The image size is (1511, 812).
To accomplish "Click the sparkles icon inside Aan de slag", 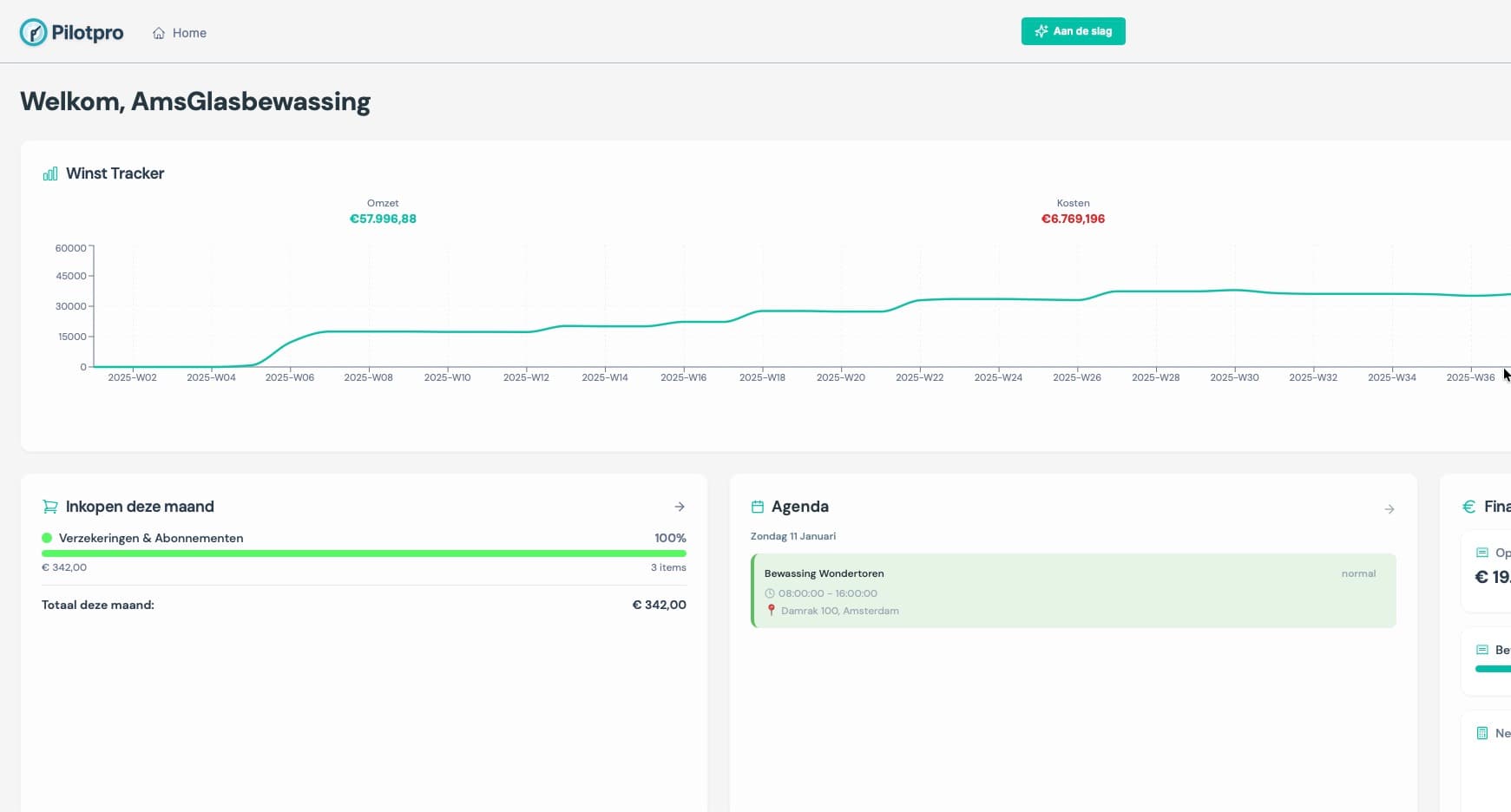I will pos(1041,30).
